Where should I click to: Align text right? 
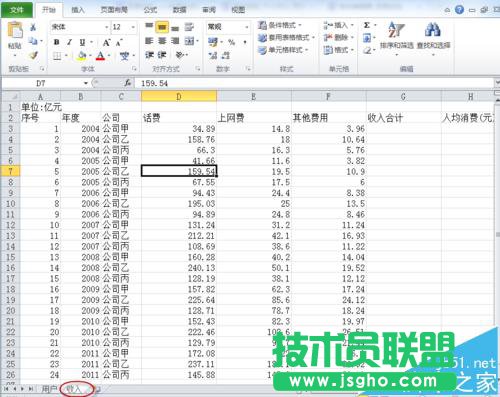point(175,41)
